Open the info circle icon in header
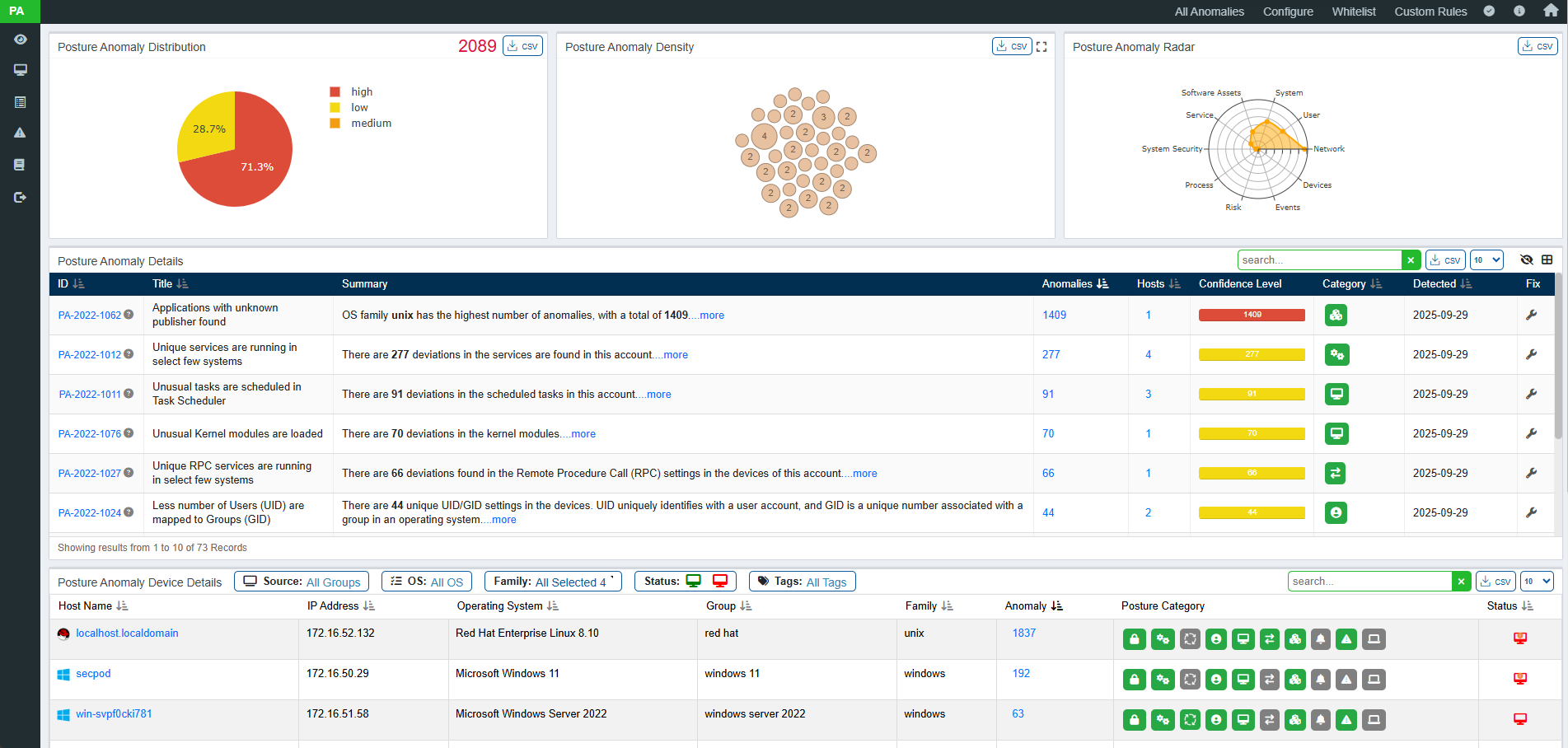Viewport: 1568px width, 748px height. 1519,11
